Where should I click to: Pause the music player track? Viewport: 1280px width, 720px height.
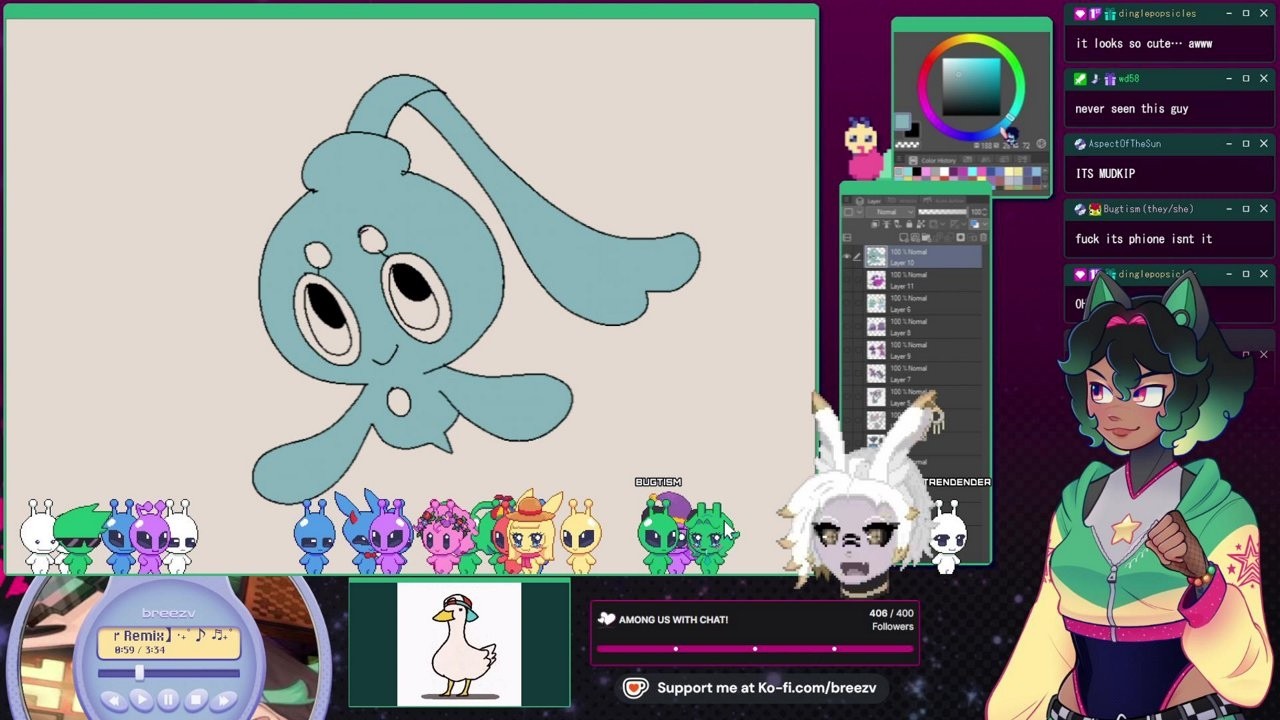pyautogui.click(x=168, y=700)
